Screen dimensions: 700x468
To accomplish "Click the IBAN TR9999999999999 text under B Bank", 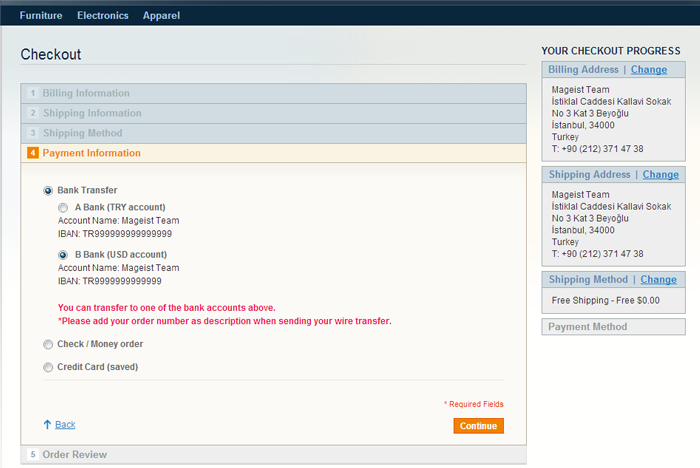I will (109, 281).
